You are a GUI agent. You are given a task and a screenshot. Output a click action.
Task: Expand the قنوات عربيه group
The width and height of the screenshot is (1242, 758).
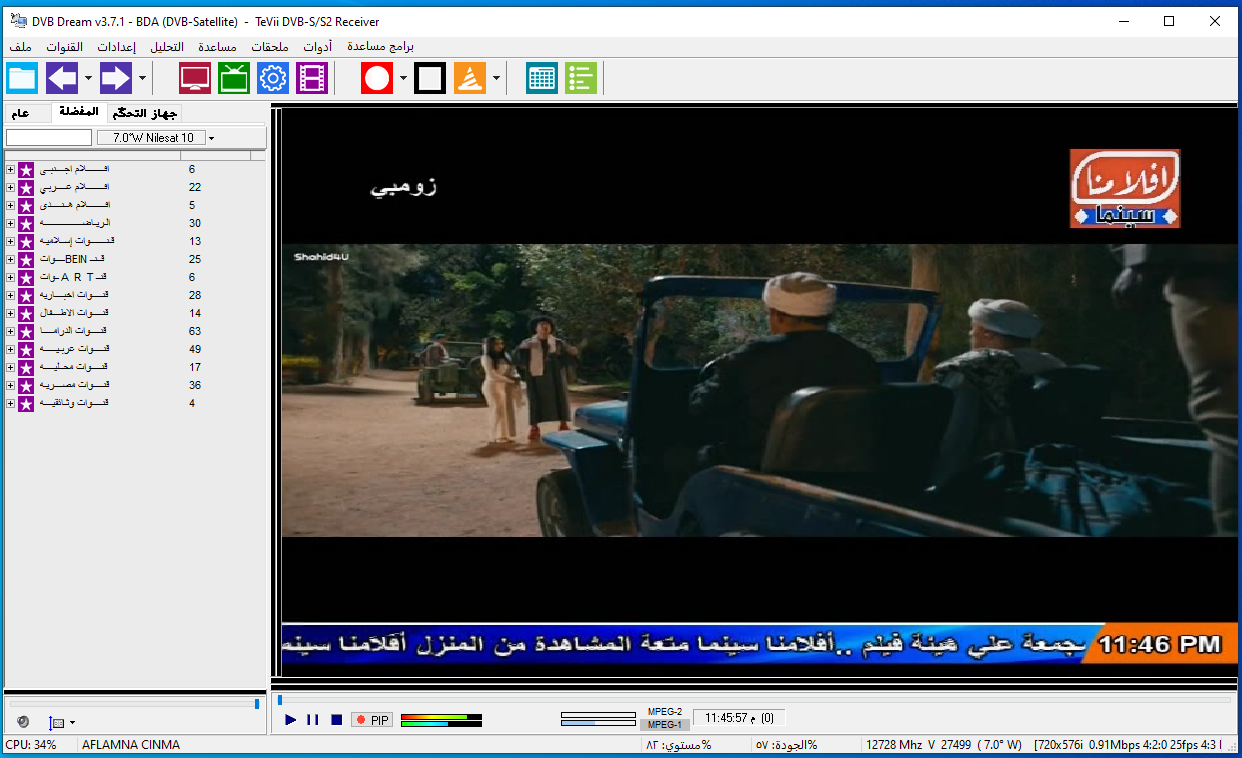[10, 349]
